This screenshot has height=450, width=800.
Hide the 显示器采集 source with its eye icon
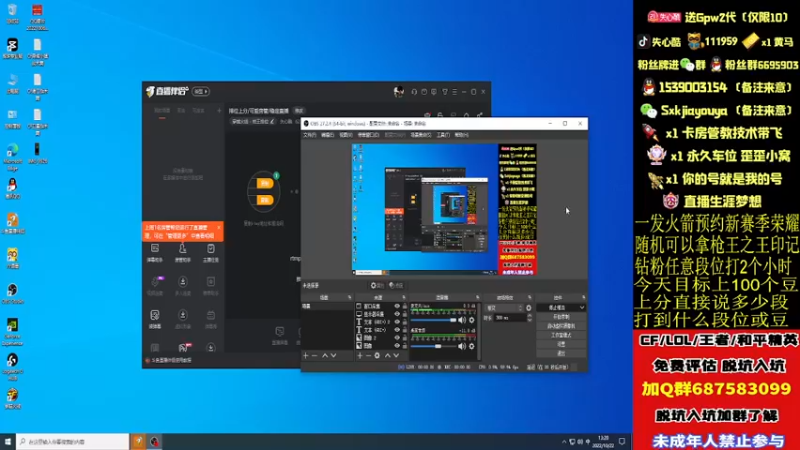[397, 314]
